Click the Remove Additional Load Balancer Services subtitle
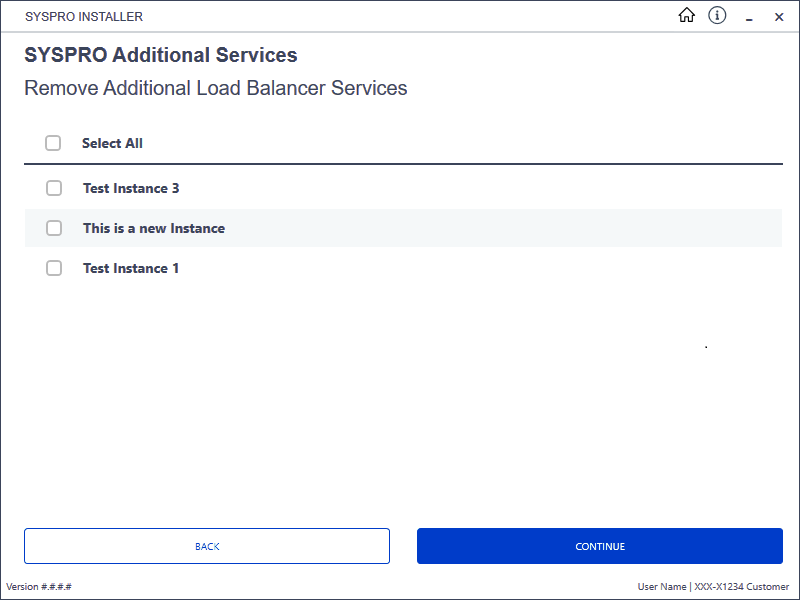800x600 pixels. point(216,88)
